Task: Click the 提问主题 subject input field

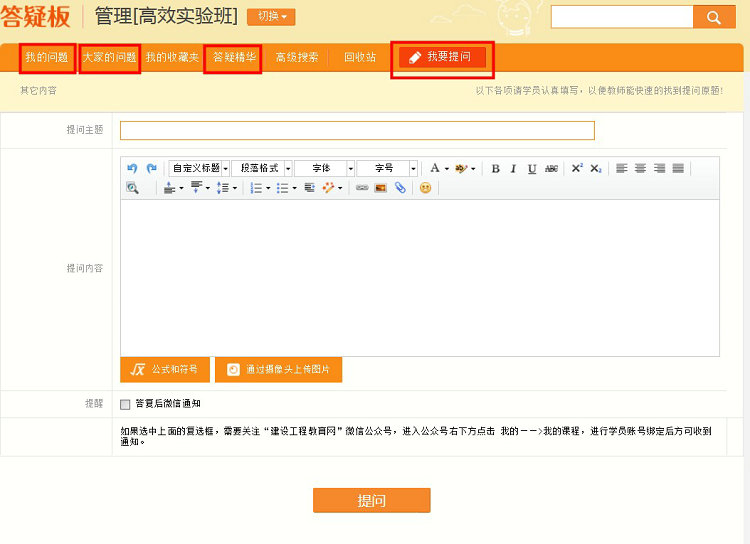Action: coord(357,130)
